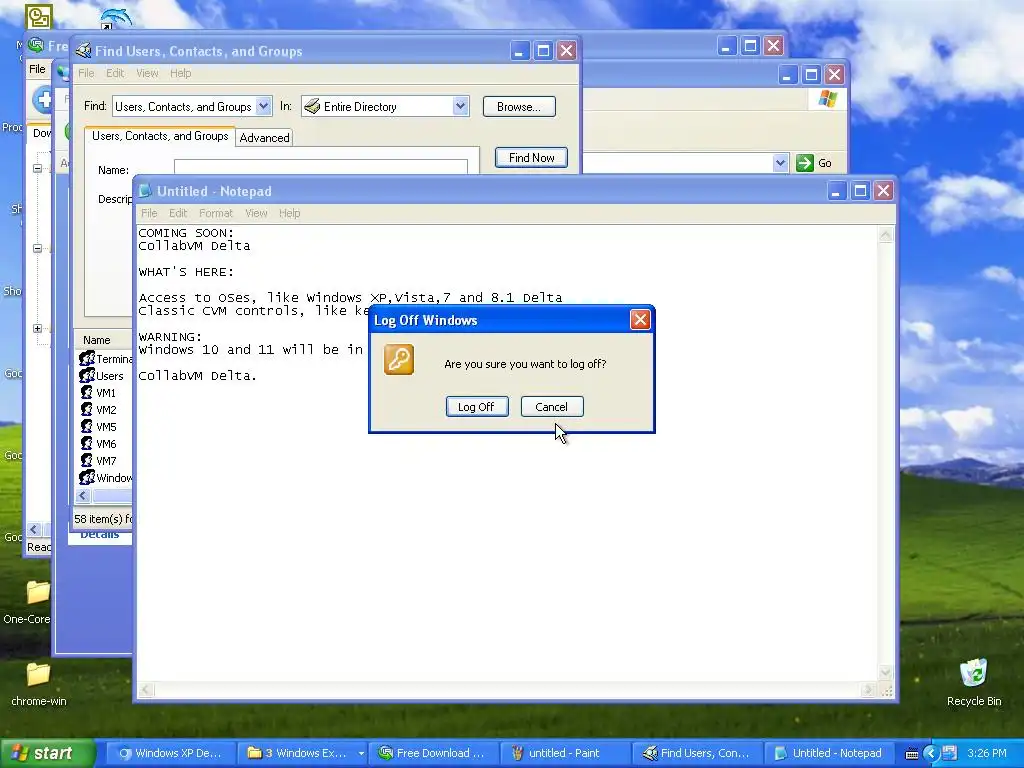Open Help menu in Find Users window
The width and height of the screenshot is (1024, 768).
pyautogui.click(x=180, y=73)
